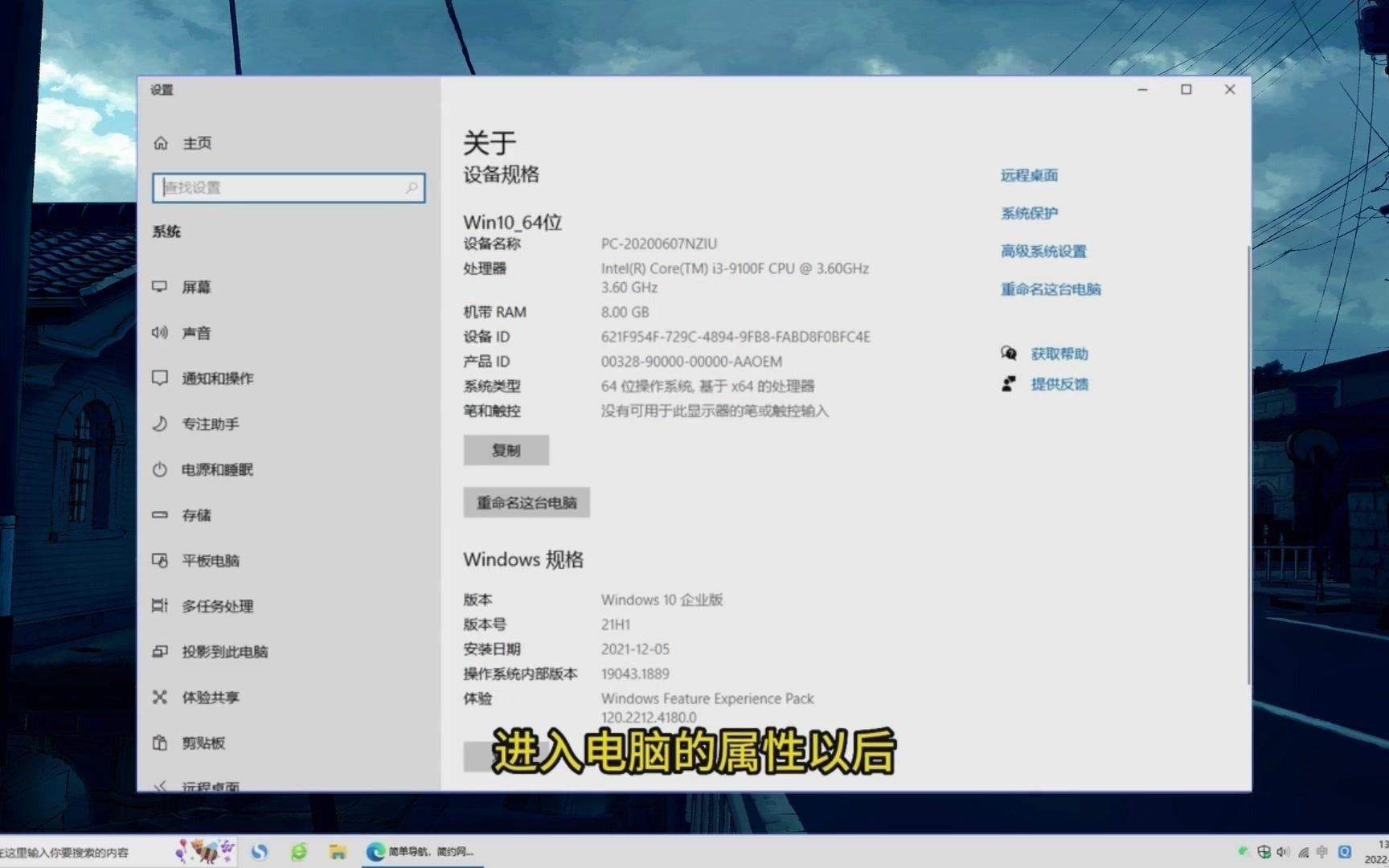The height and width of the screenshot is (868, 1389).
Task: Click the 获取帮助 help icon
Action: tap(1010, 353)
